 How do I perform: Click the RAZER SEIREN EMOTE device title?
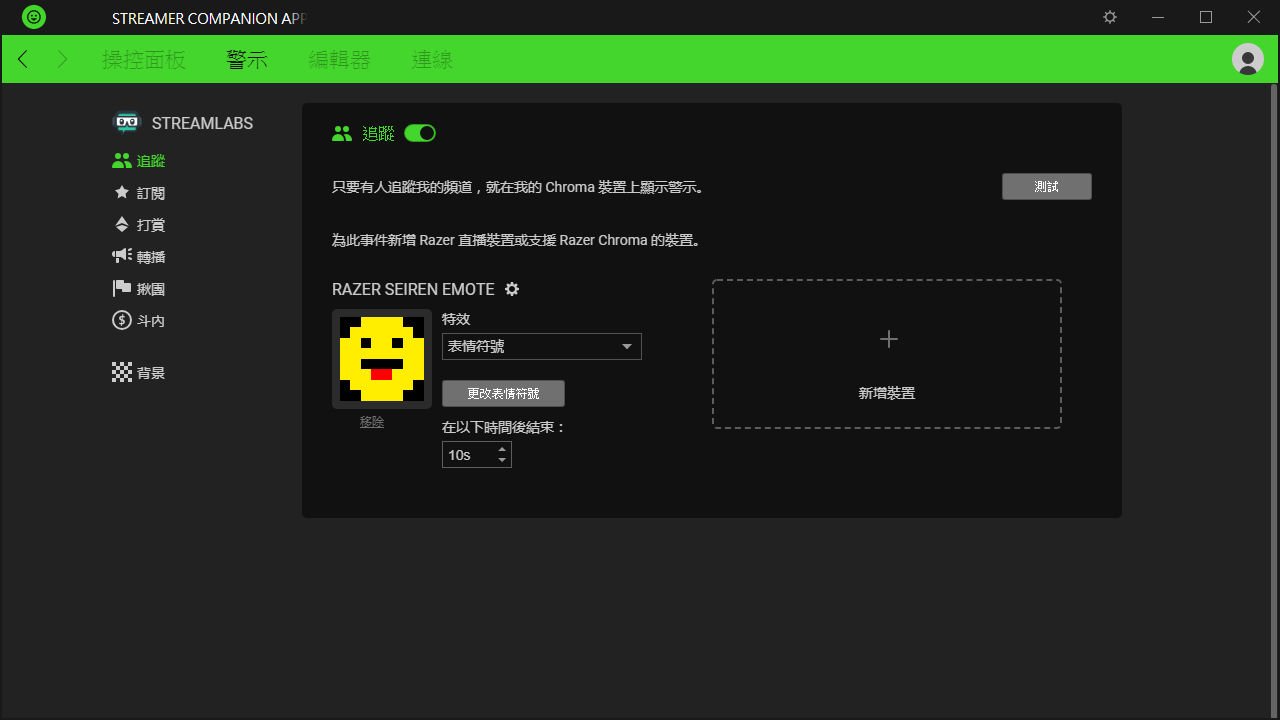[x=413, y=289]
